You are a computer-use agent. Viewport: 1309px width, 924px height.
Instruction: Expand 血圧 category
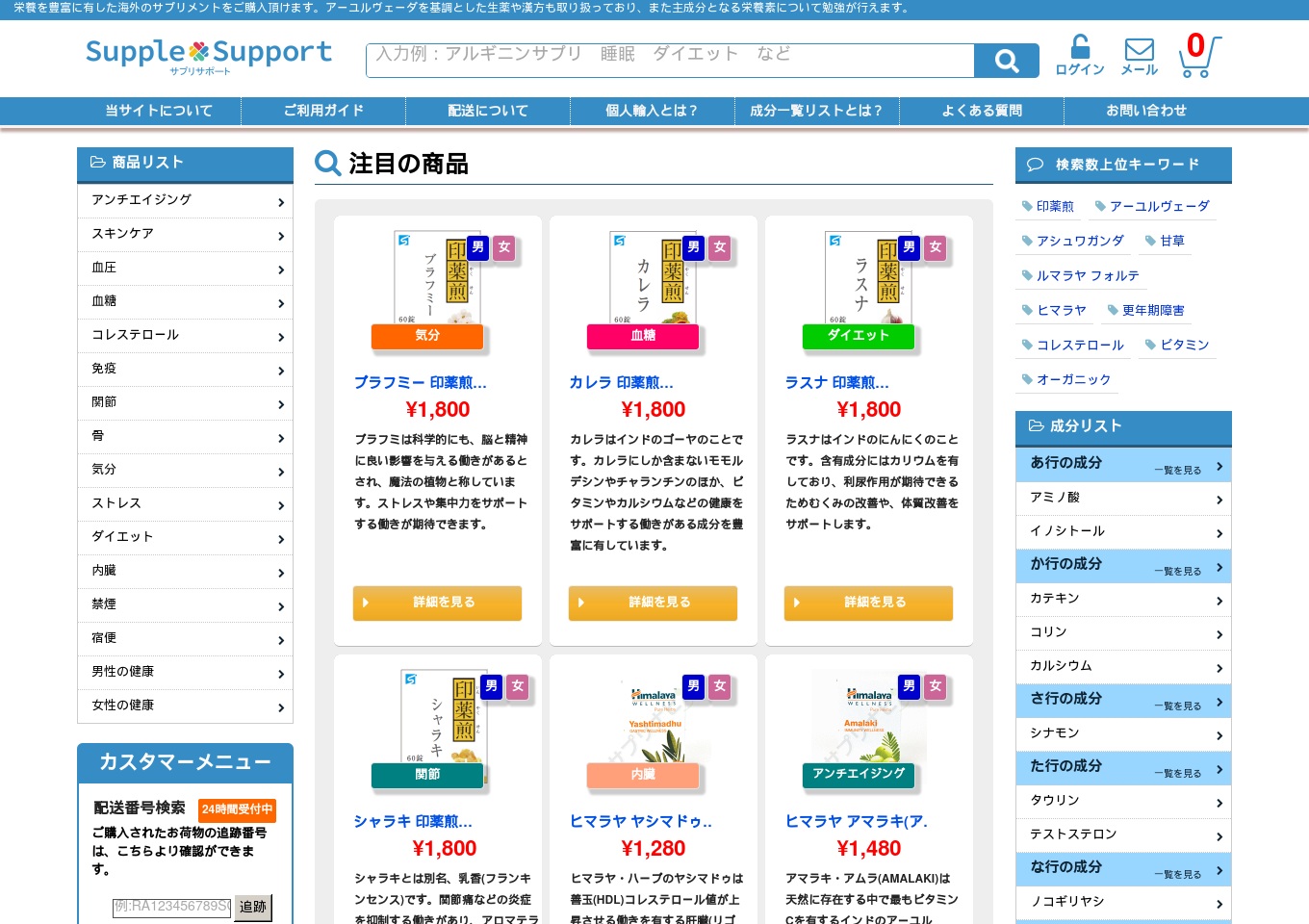(185, 269)
